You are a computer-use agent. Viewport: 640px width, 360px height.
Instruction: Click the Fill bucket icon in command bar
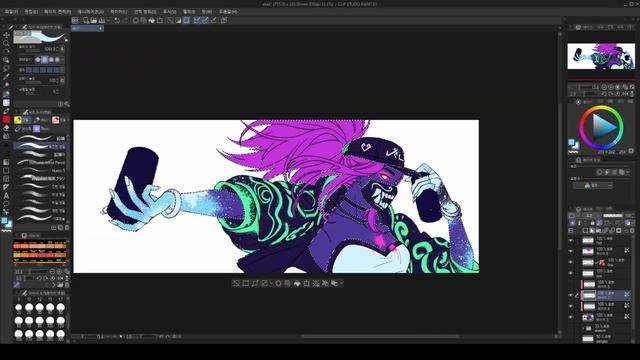click(x=151, y=20)
